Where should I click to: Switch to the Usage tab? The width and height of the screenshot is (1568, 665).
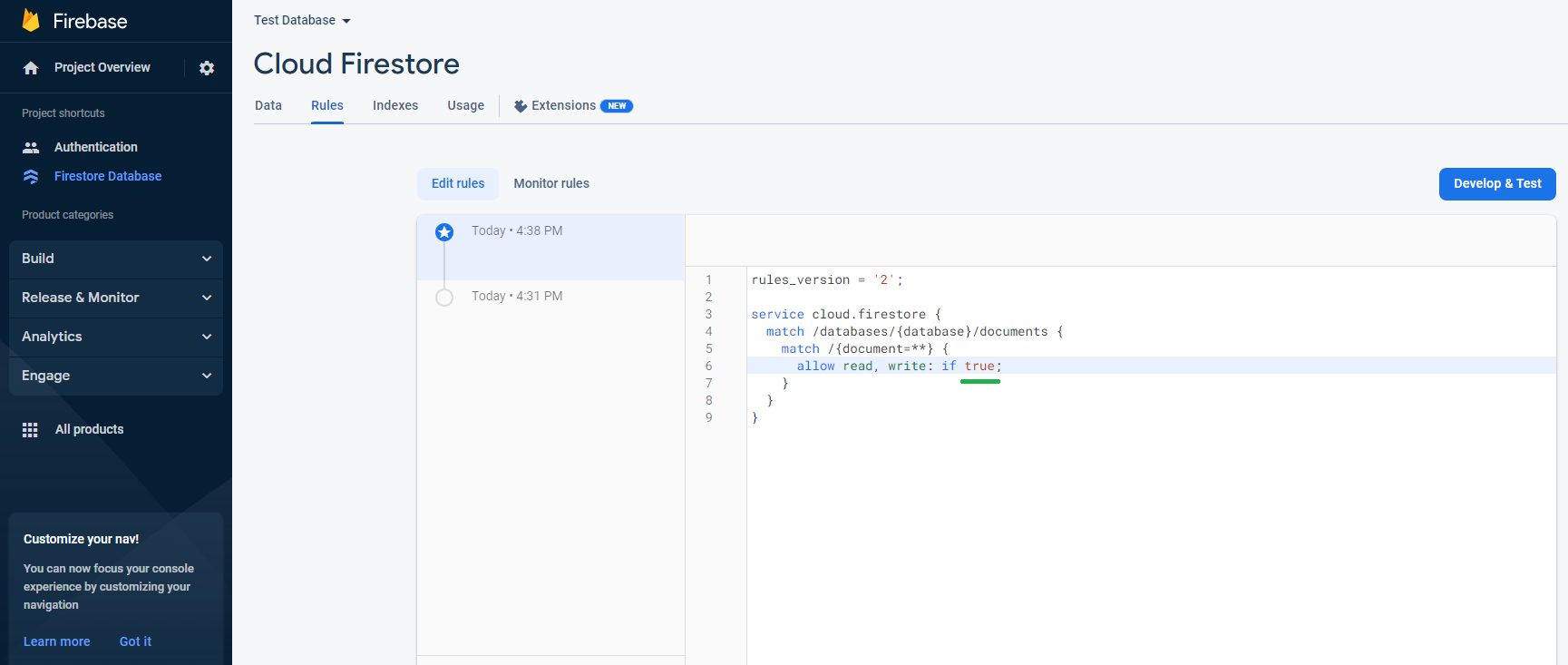466,105
